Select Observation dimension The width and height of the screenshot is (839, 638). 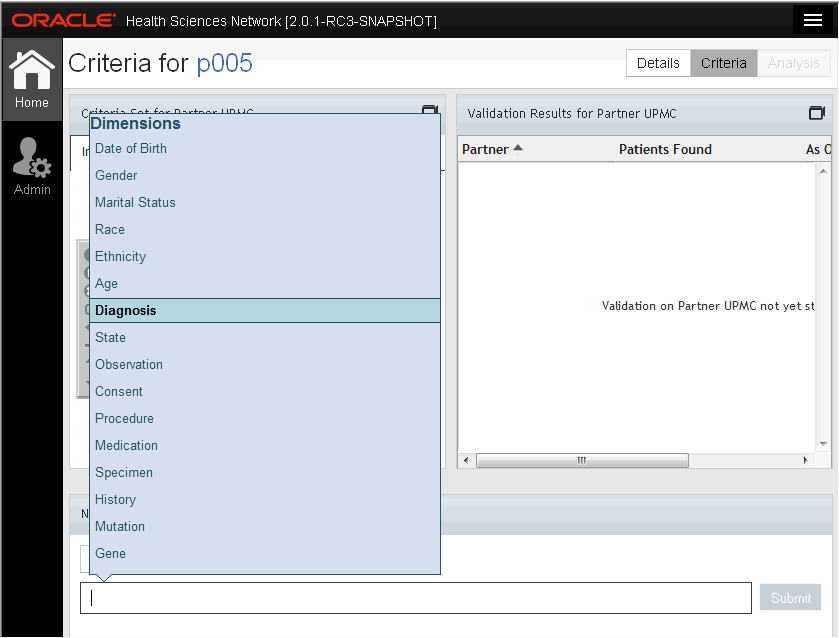pyautogui.click(x=265, y=364)
